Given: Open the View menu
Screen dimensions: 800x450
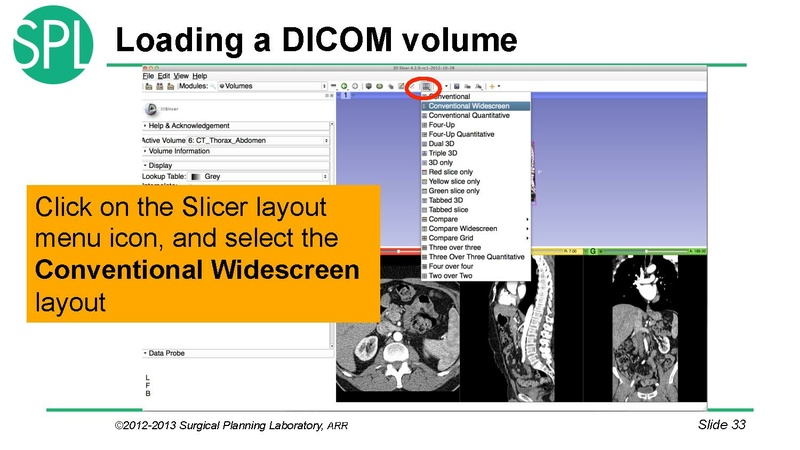Looking at the screenshot, I should tap(181, 76).
